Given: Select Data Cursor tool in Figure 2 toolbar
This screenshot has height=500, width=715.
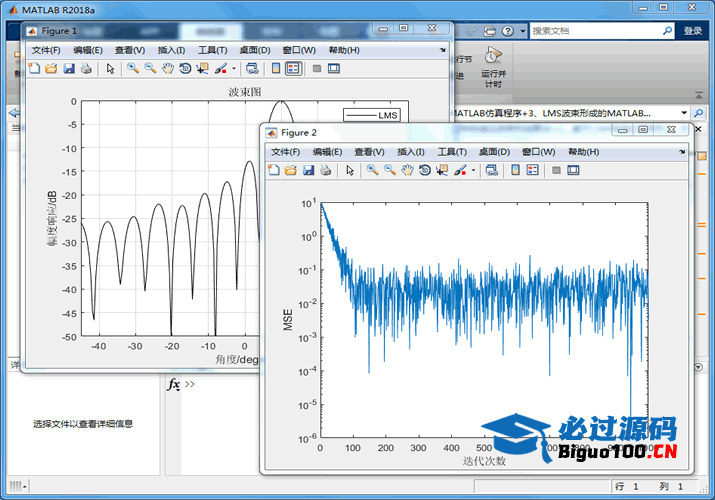Looking at the screenshot, I should [x=441, y=170].
